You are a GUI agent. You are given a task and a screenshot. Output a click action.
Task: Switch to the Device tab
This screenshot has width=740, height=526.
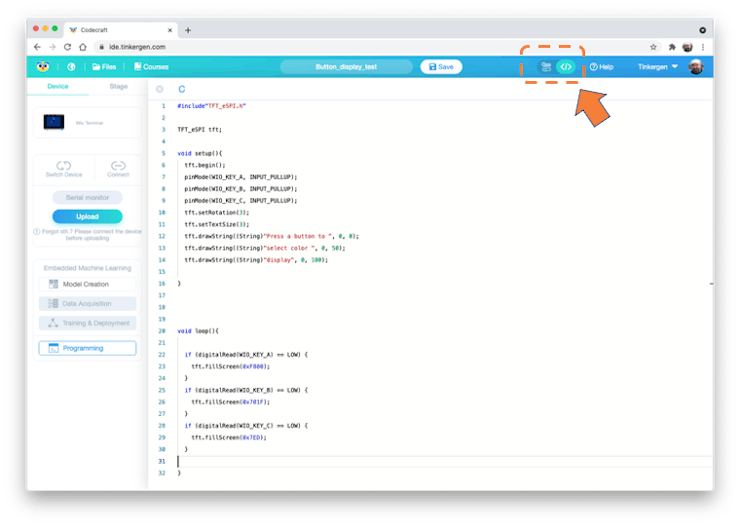coord(58,86)
